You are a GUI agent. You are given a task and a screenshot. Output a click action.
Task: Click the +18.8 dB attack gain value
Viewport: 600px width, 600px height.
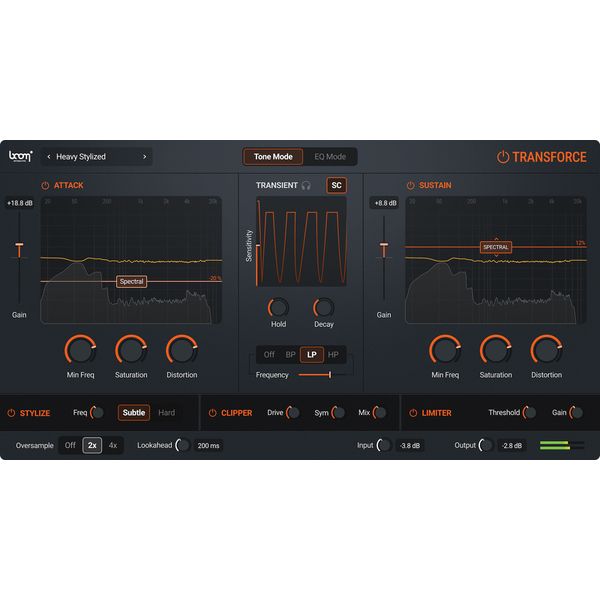tap(20, 203)
